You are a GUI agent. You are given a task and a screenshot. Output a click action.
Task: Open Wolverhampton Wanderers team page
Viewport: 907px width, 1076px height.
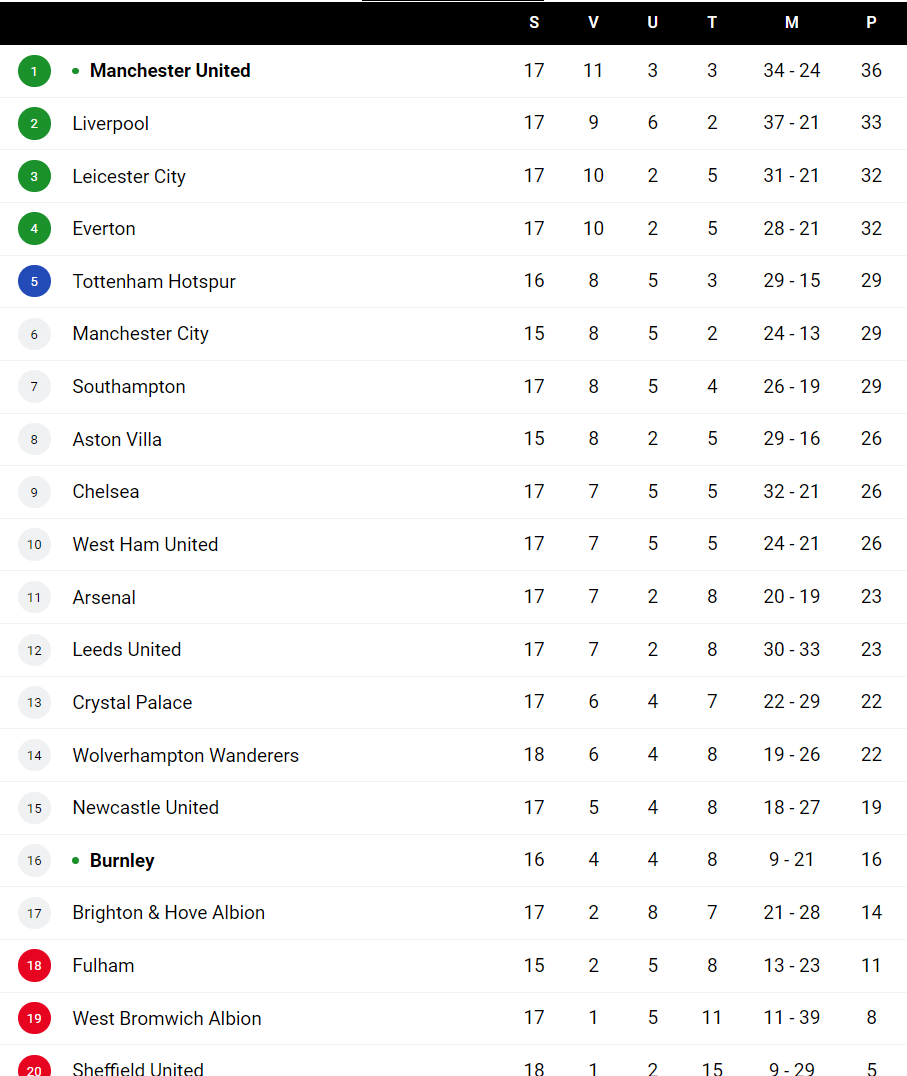tap(186, 755)
